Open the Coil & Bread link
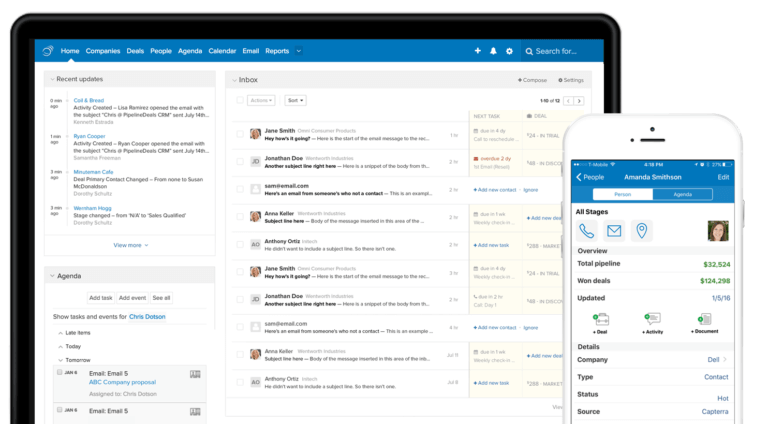Image resolution: width=768 pixels, height=424 pixels. click(88, 100)
